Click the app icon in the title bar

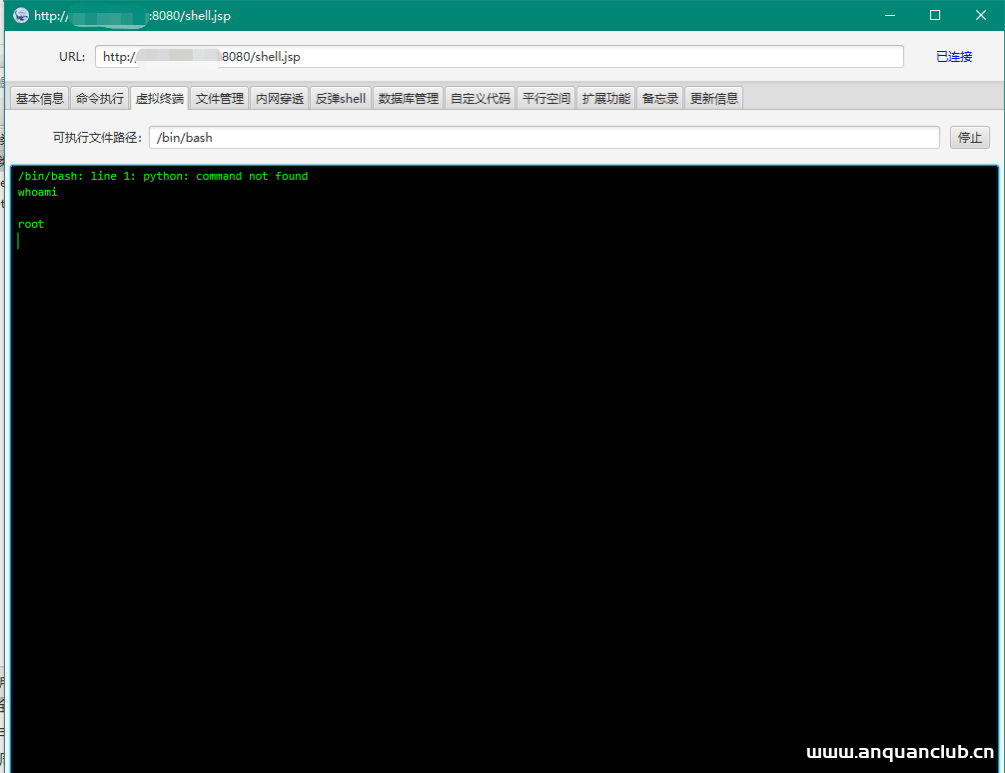click(20, 15)
